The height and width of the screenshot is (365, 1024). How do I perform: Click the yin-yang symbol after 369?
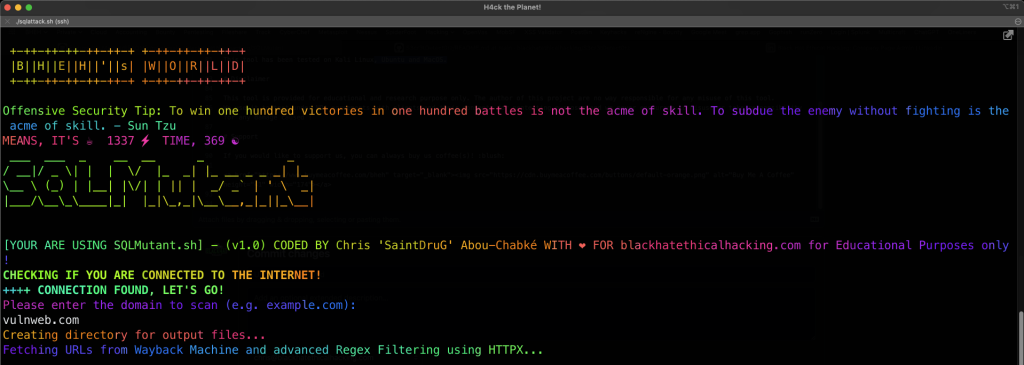tap(235, 141)
